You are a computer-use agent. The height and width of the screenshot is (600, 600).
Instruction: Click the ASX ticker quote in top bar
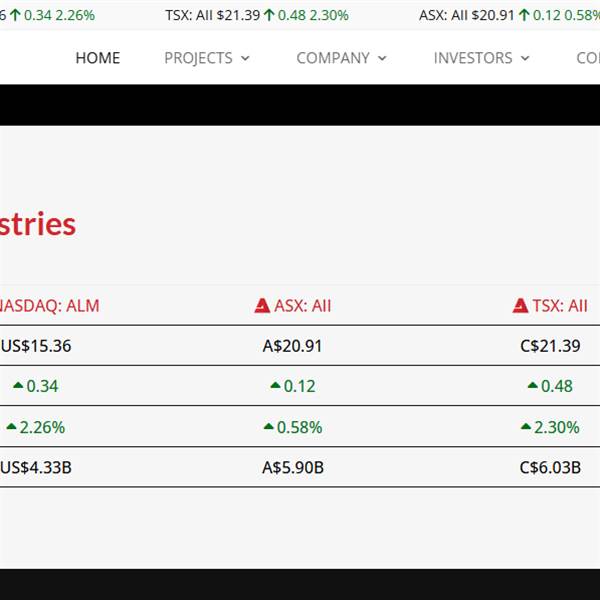tap(509, 15)
